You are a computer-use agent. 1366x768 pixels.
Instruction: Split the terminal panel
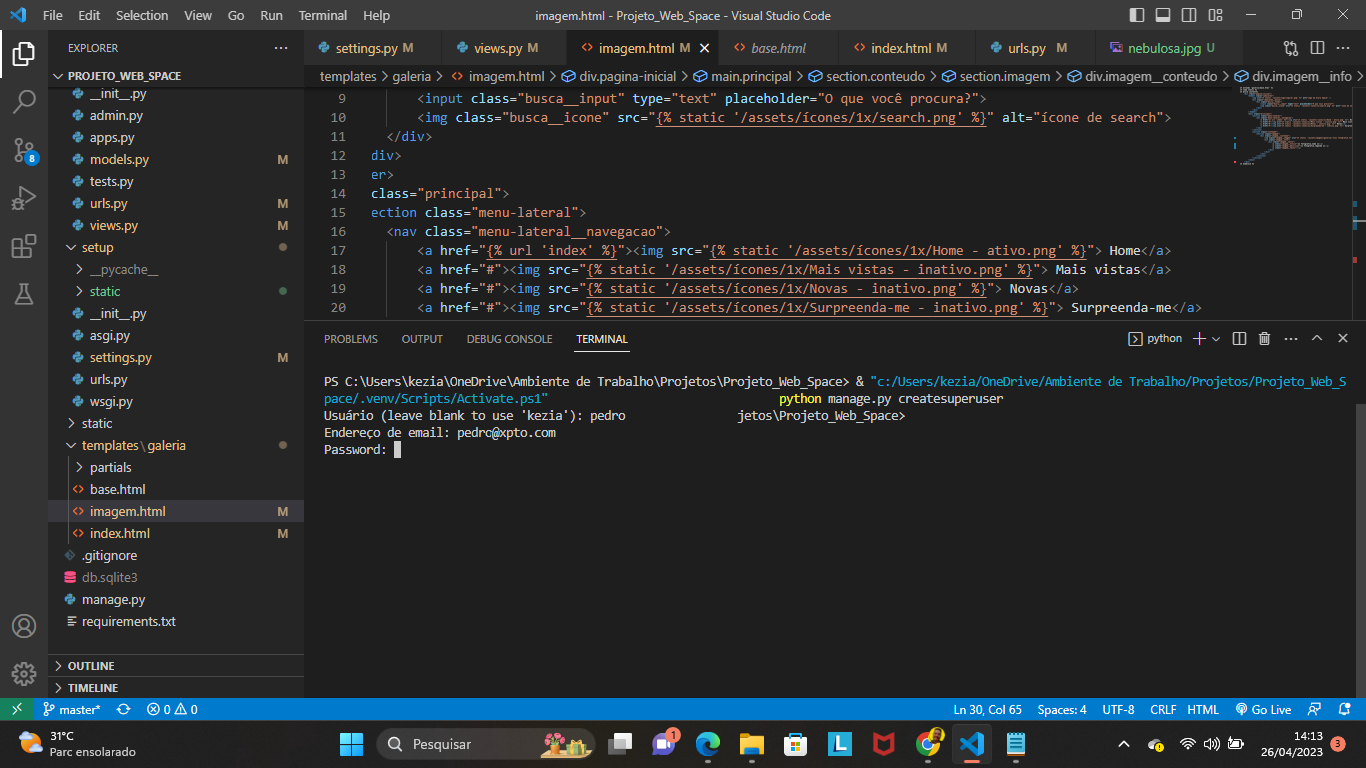[1240, 339]
